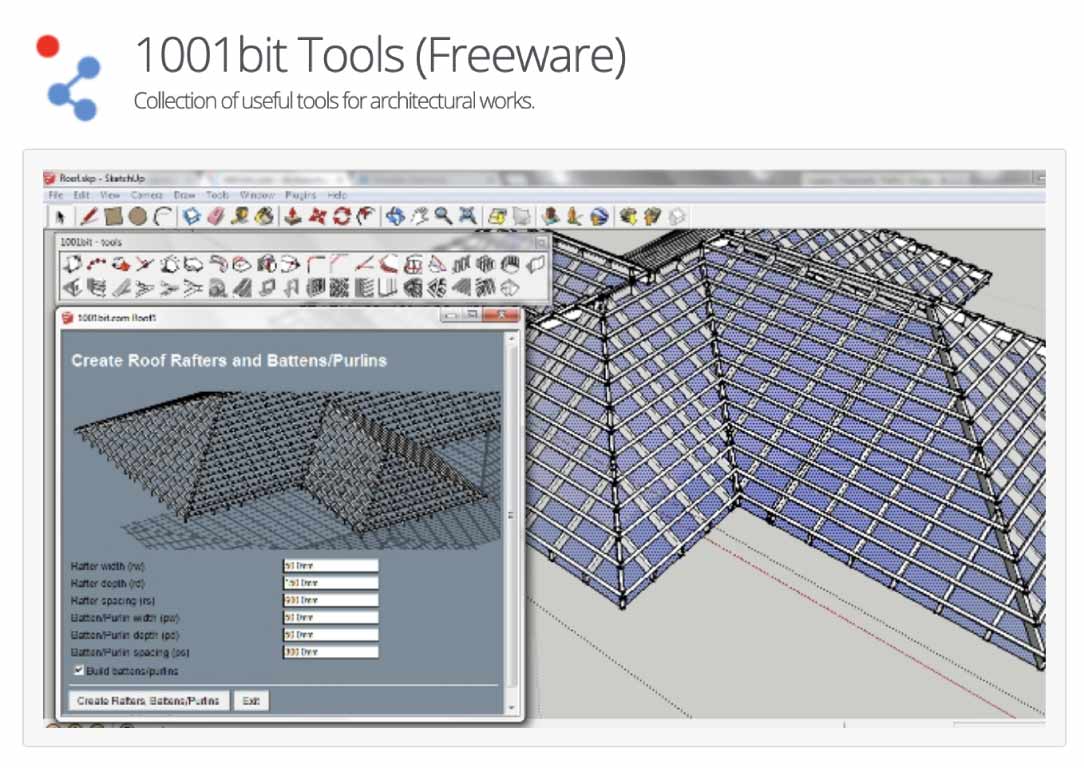Click the page title "1001bit Tools (Freeware)"
This screenshot has height=768, width=1084.
click(x=380, y=55)
